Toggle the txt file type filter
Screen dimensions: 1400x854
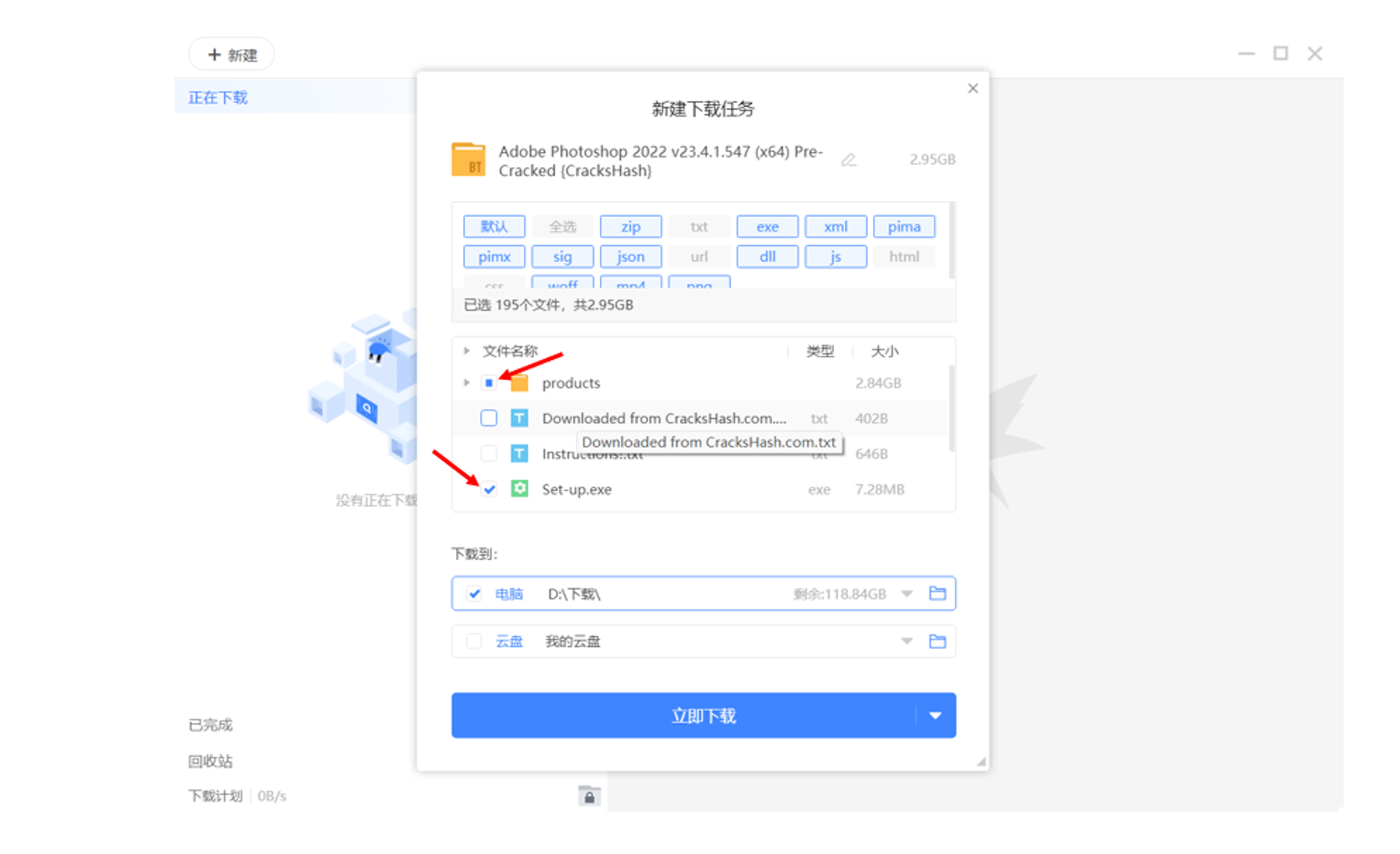(x=699, y=226)
